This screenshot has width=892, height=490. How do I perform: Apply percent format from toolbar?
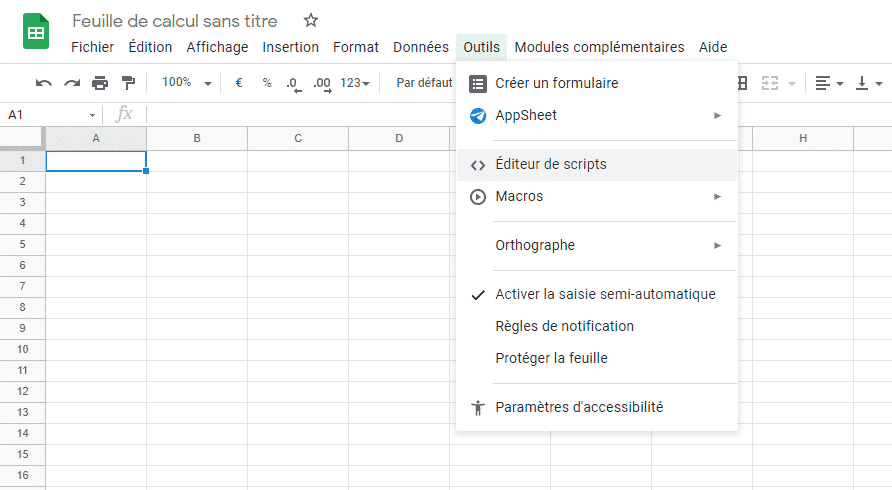pos(267,83)
